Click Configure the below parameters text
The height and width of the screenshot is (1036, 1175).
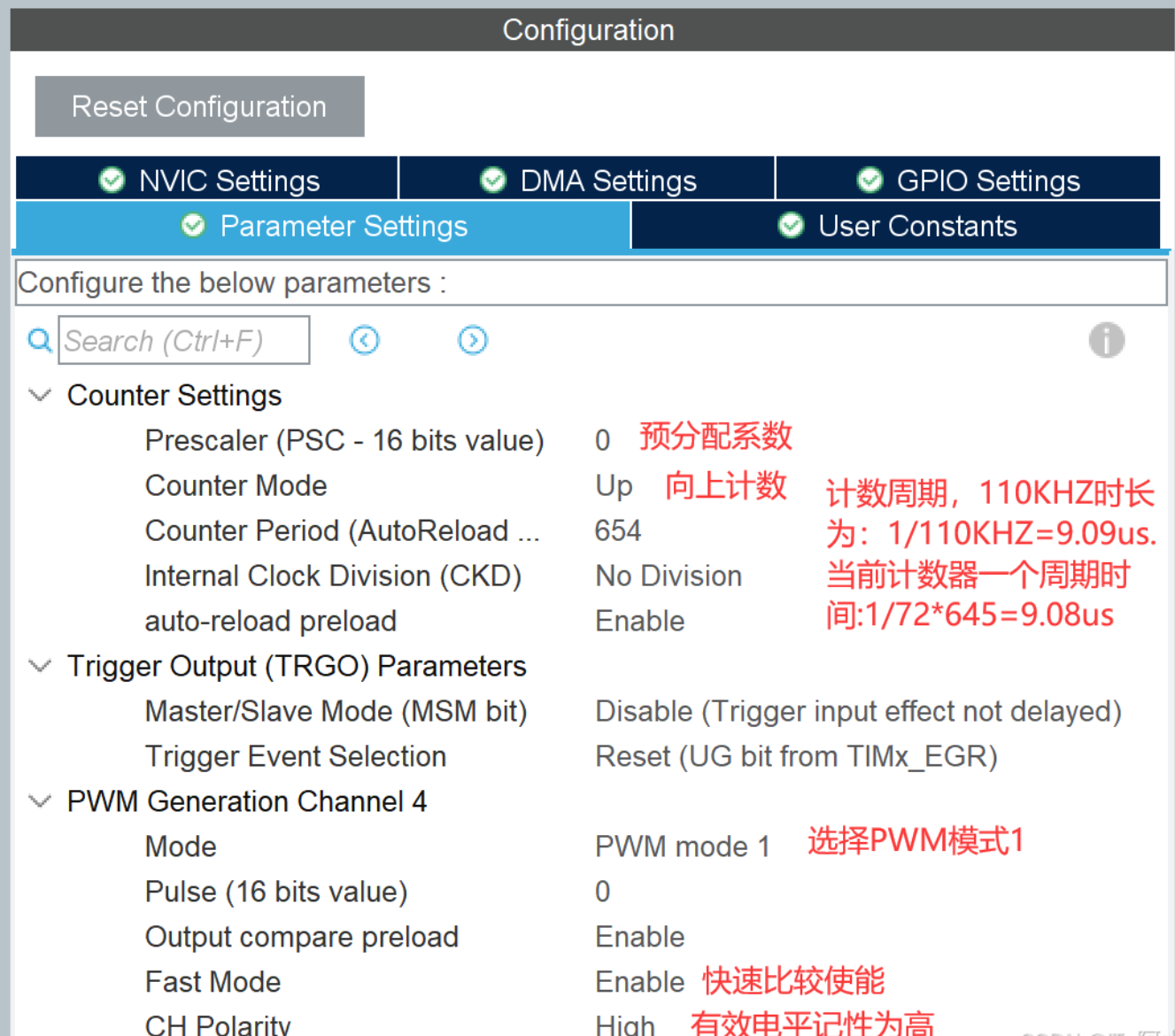(x=232, y=282)
